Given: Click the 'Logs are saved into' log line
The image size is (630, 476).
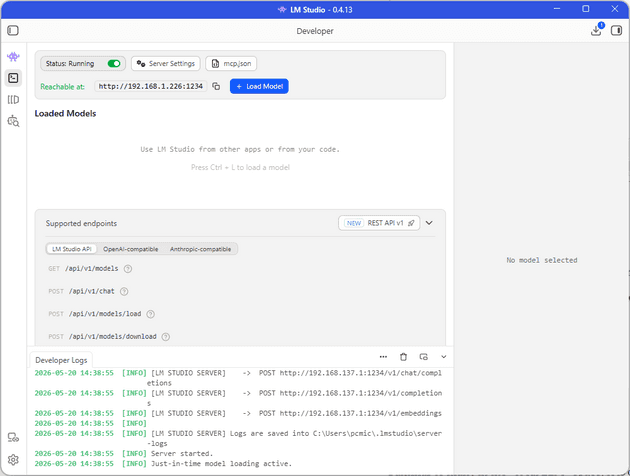Looking at the screenshot, I should (x=238, y=438).
